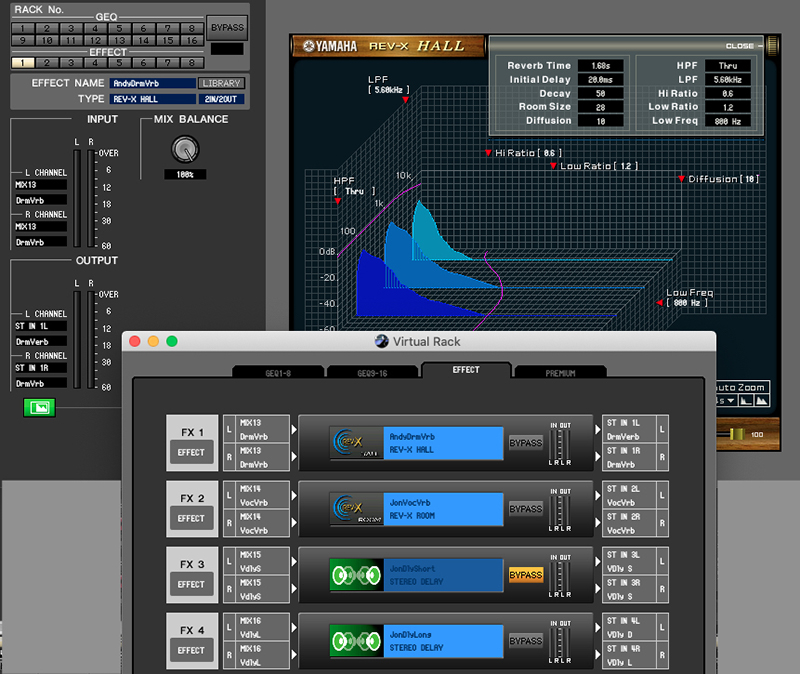Toggle BYPASS on FX 1 AndyDrmVrb
Image resolution: width=800 pixels, height=674 pixels.
coord(526,443)
